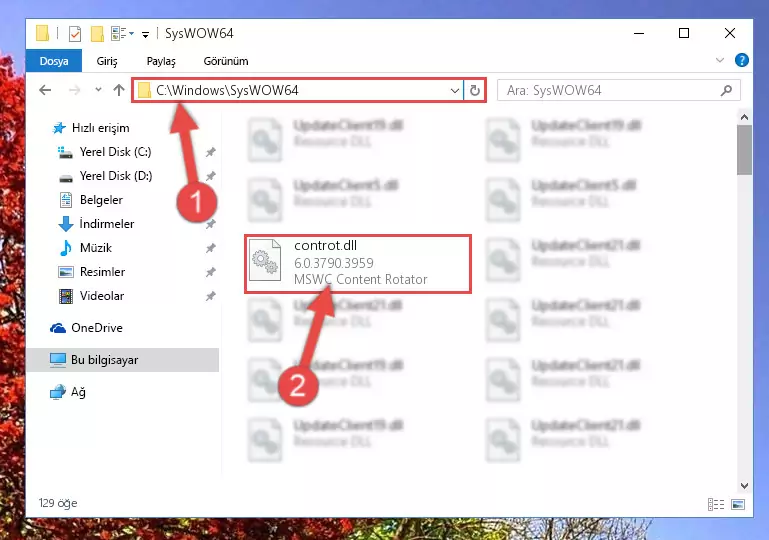Click the New folder quick access icon
This screenshot has width=769, height=540.
point(97,34)
